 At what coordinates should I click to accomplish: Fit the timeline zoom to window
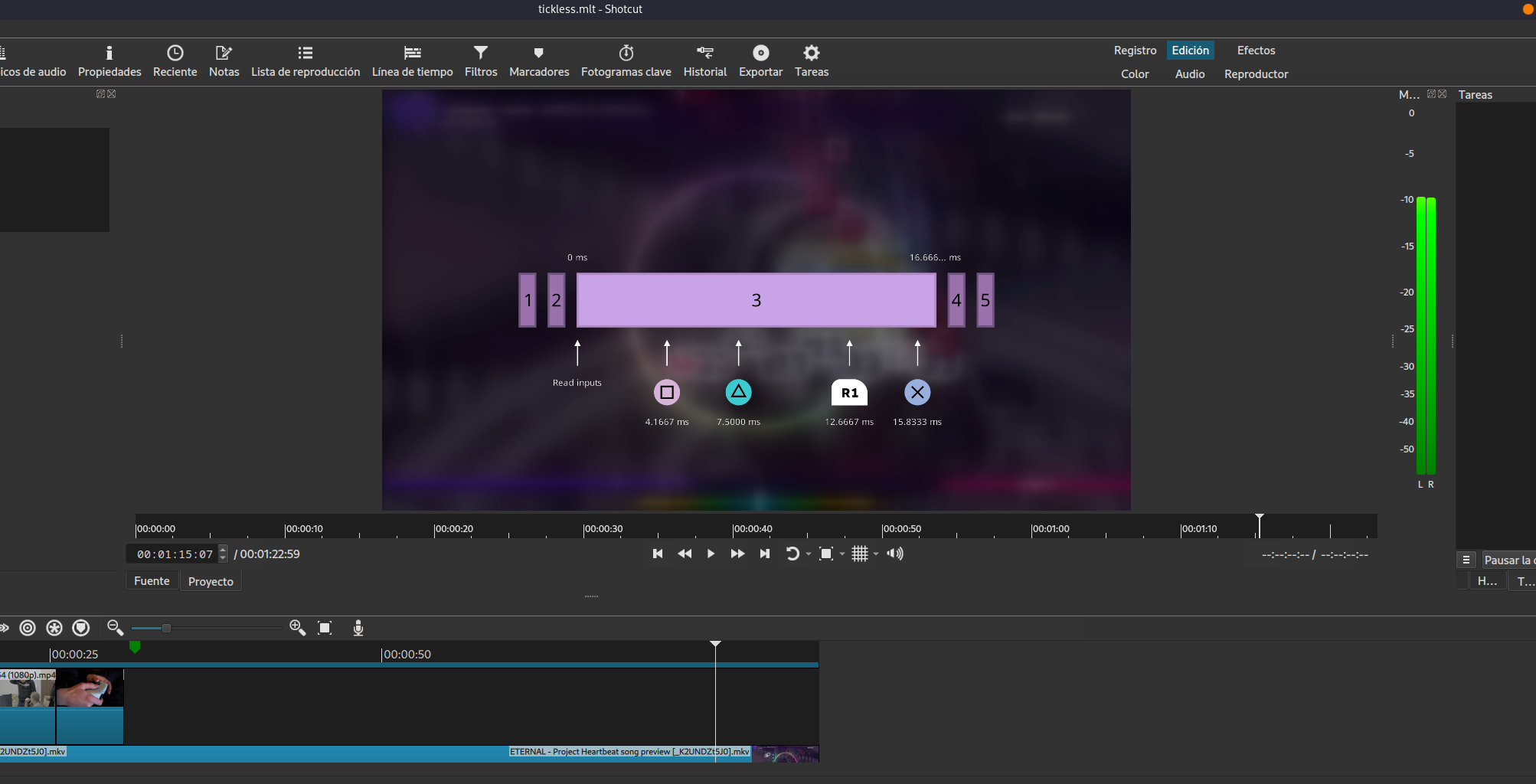325,628
